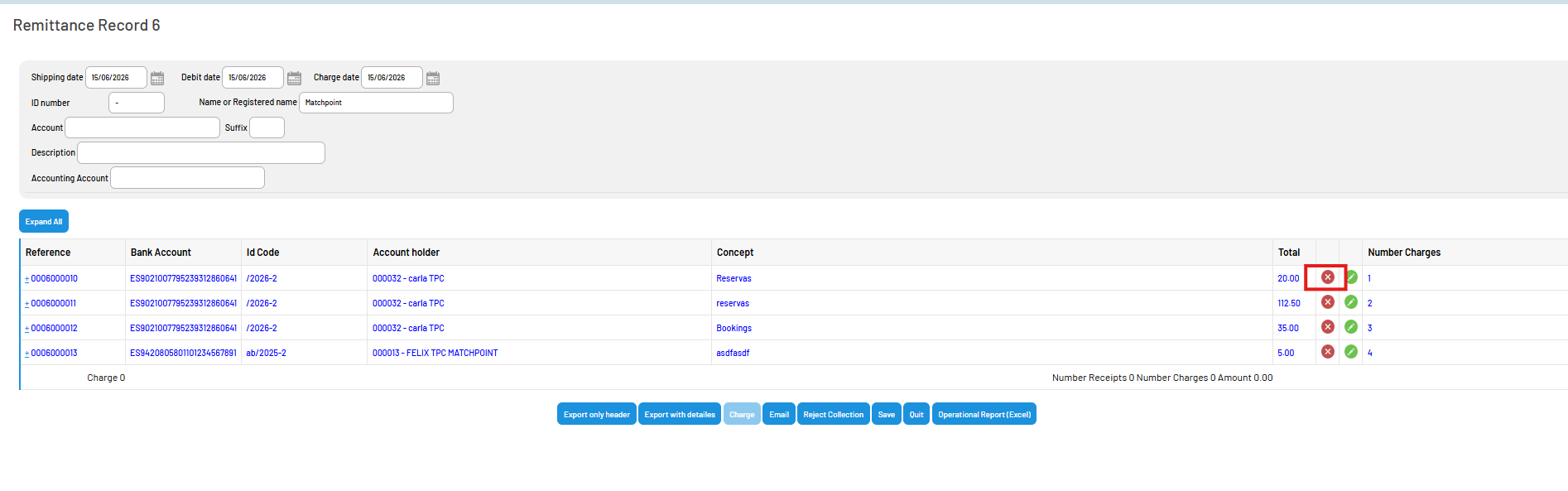Save the remittance record
This screenshot has width=1568, height=491.
887,414
